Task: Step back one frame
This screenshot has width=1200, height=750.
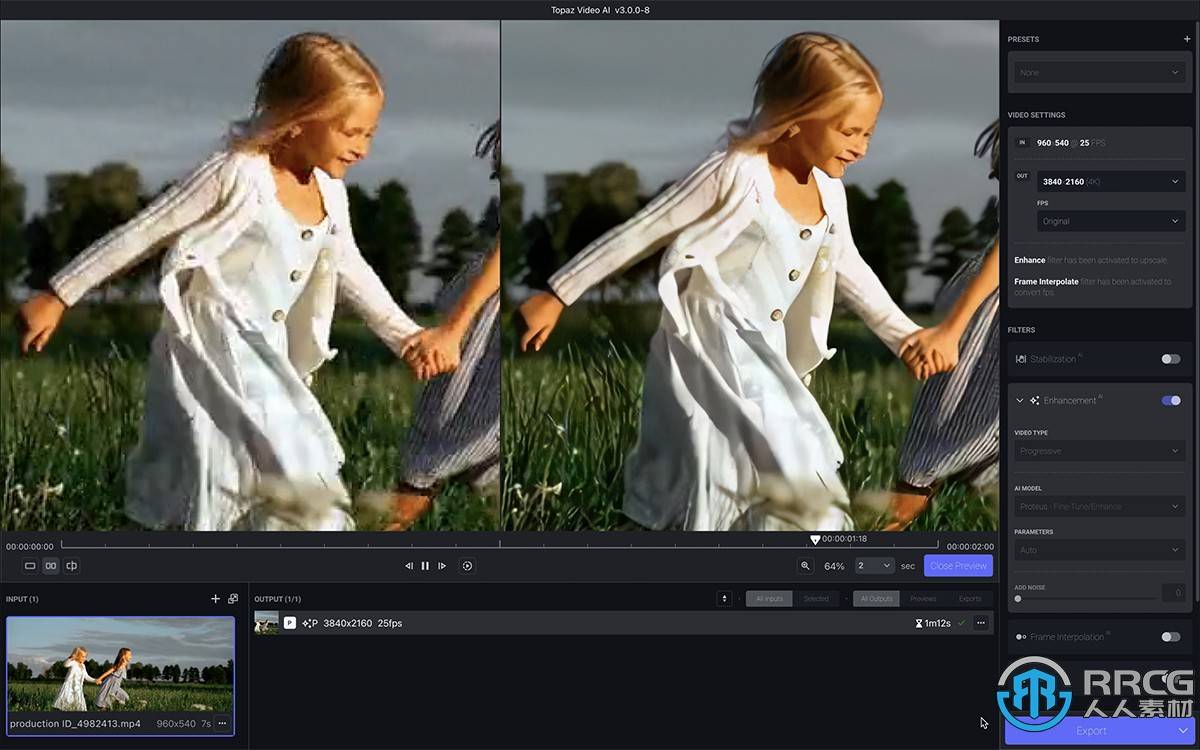Action: [x=408, y=566]
